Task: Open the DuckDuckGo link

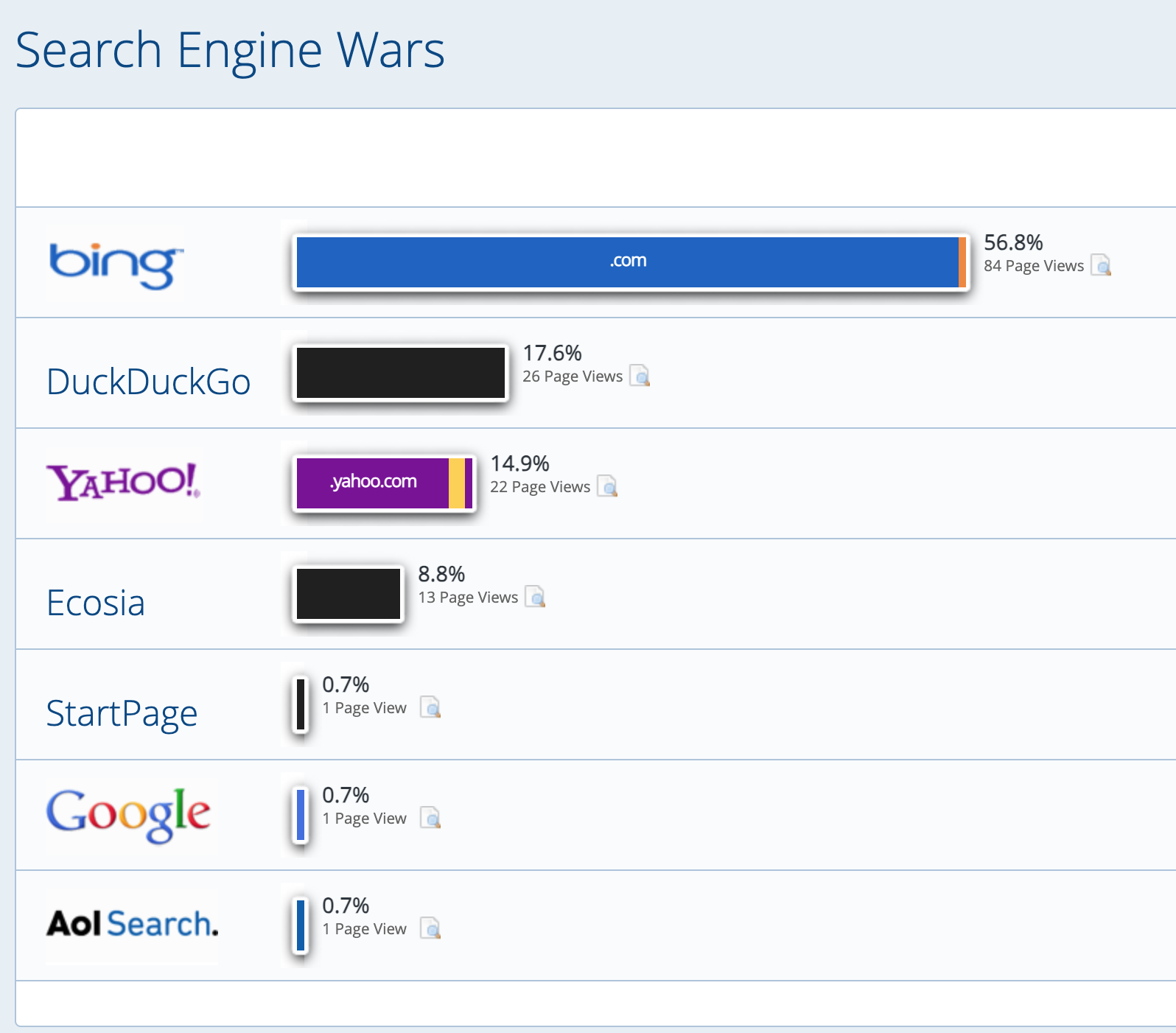Action: point(148,382)
